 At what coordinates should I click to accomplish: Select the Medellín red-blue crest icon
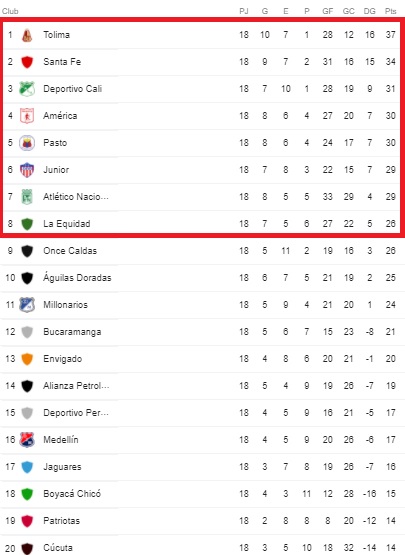pos(27,440)
